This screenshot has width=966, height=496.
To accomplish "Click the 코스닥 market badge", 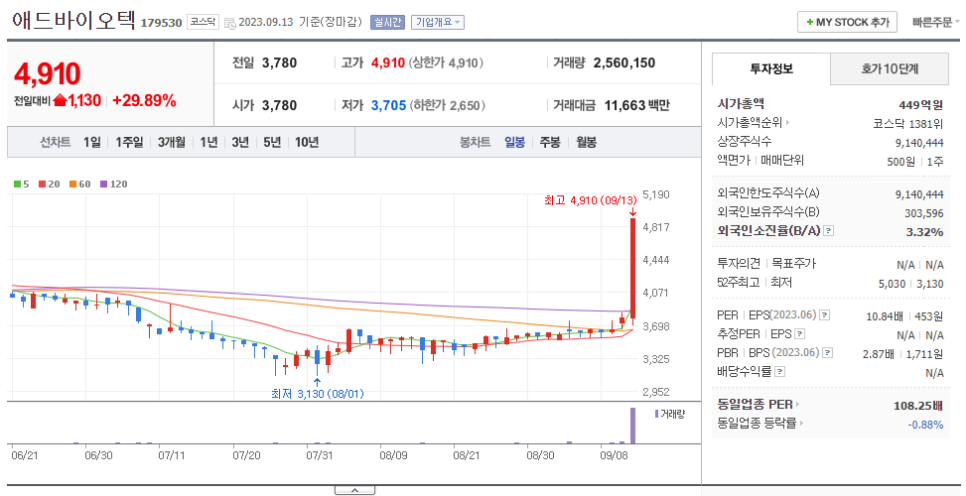I will pos(203,22).
